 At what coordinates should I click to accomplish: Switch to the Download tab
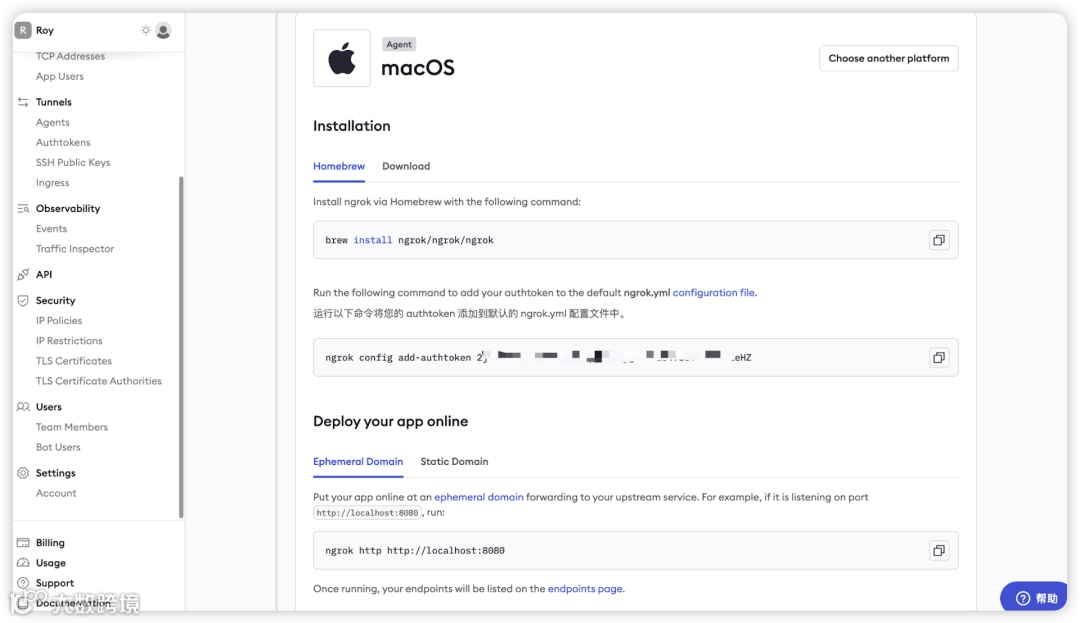406,166
